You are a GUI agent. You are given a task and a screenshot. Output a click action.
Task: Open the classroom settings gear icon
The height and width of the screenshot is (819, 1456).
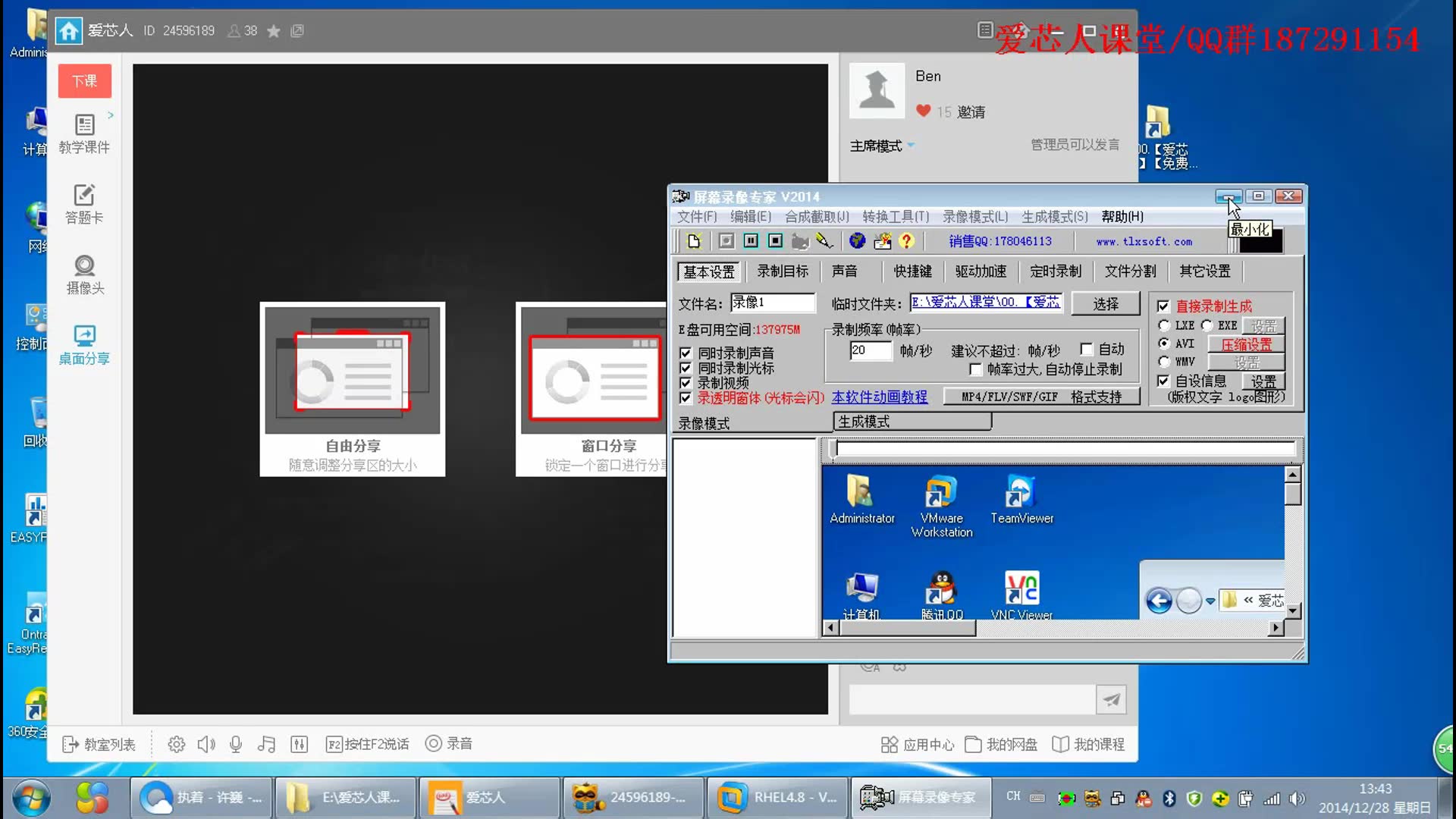coord(176,744)
